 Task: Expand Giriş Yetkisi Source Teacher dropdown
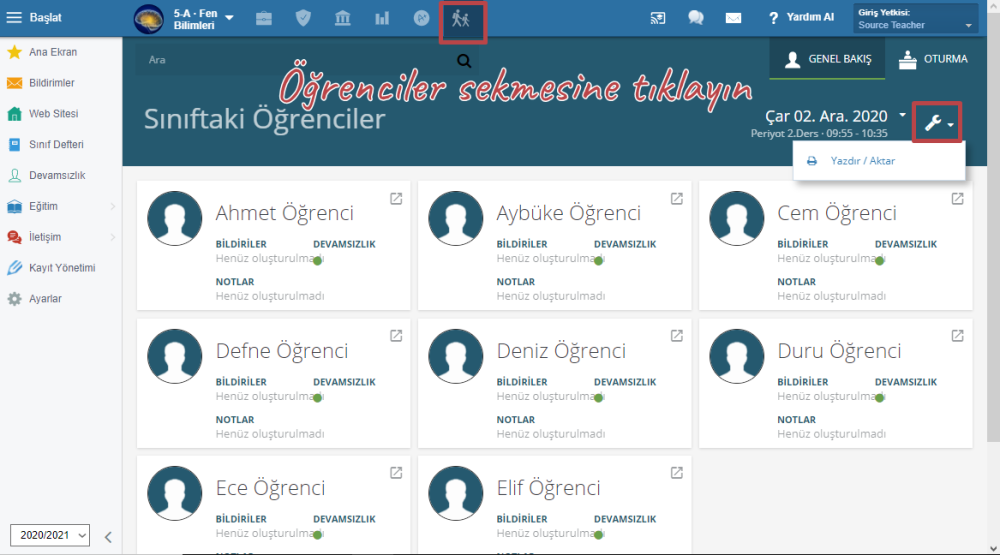point(915,18)
